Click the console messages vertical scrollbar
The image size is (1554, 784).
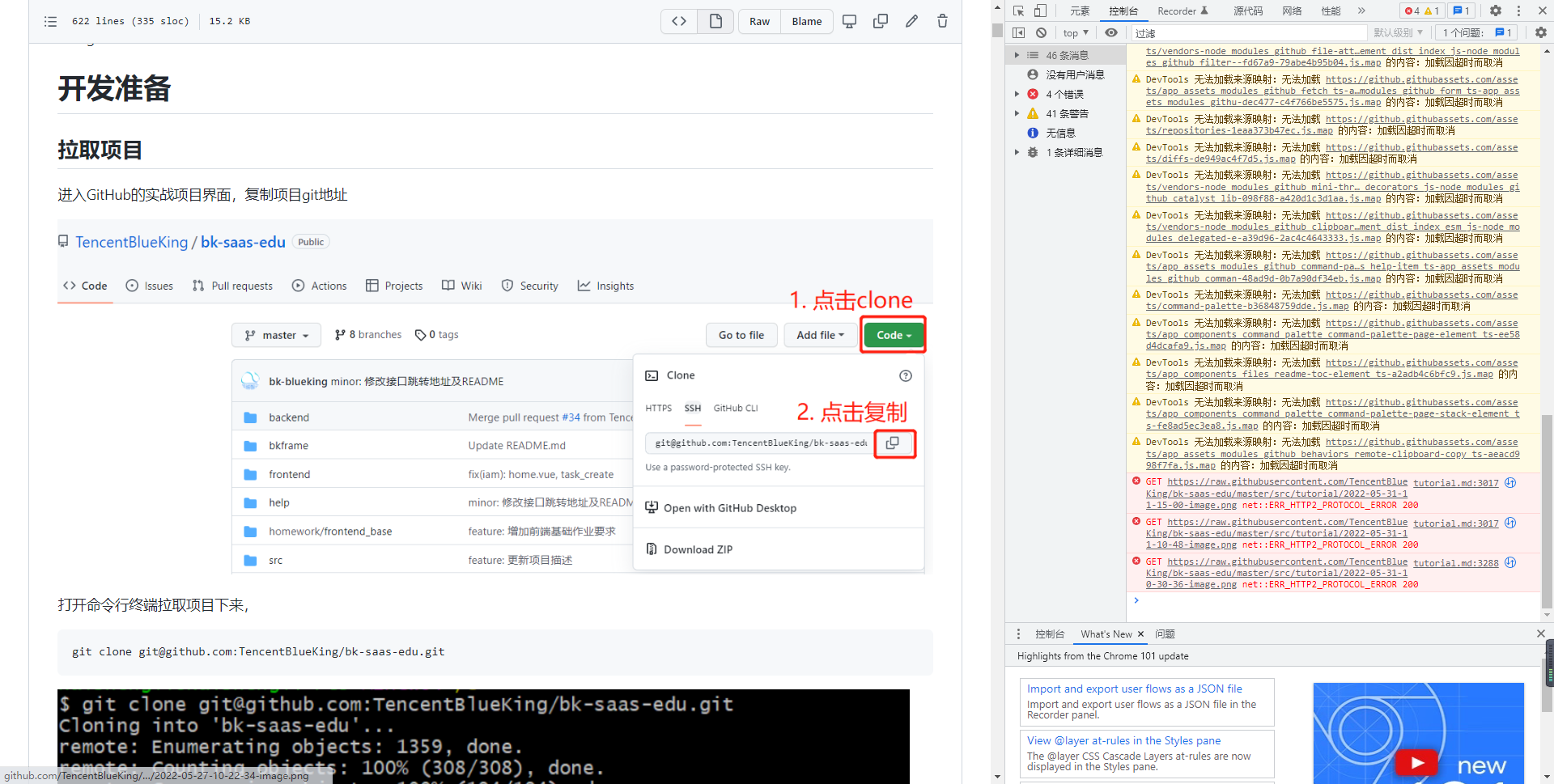point(1547,510)
